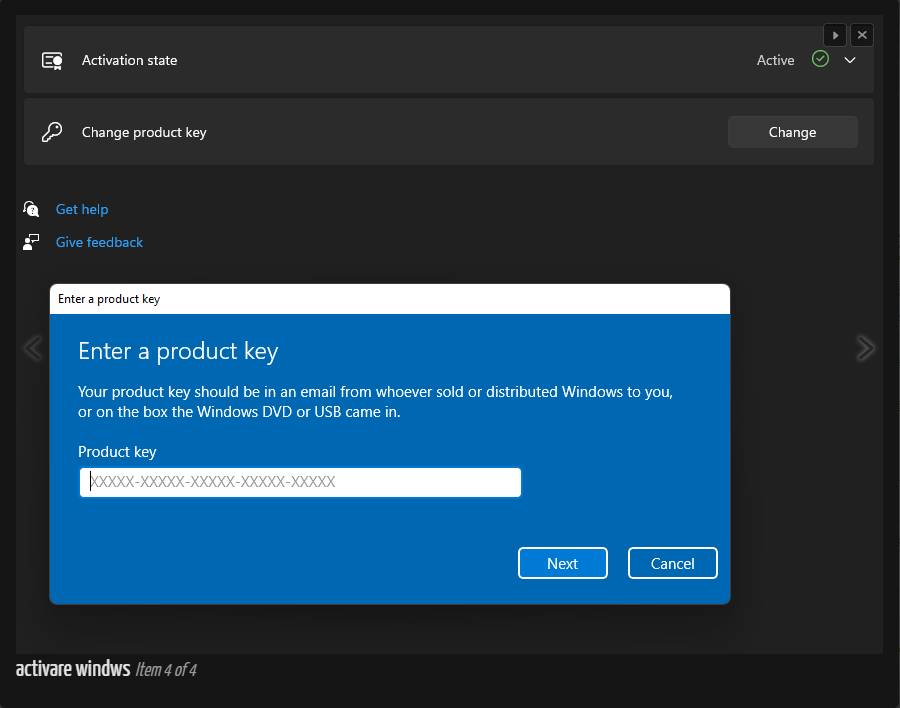Click the green Active checkmark icon

820,59
